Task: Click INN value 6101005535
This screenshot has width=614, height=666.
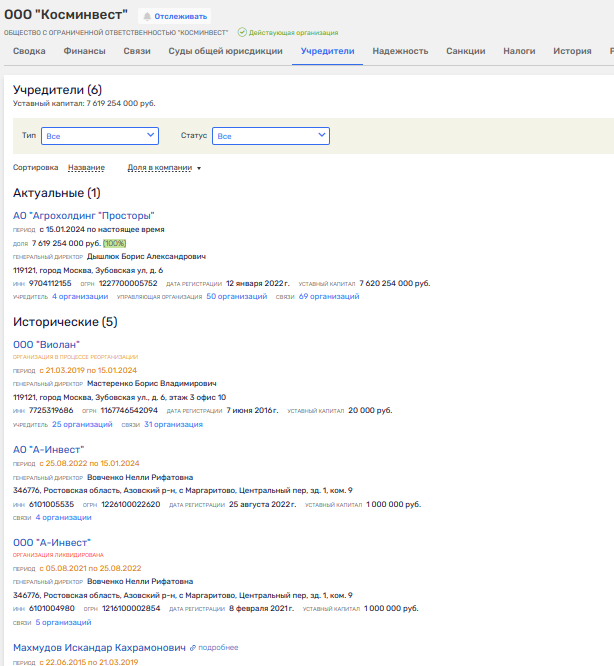Action: tap(51, 504)
